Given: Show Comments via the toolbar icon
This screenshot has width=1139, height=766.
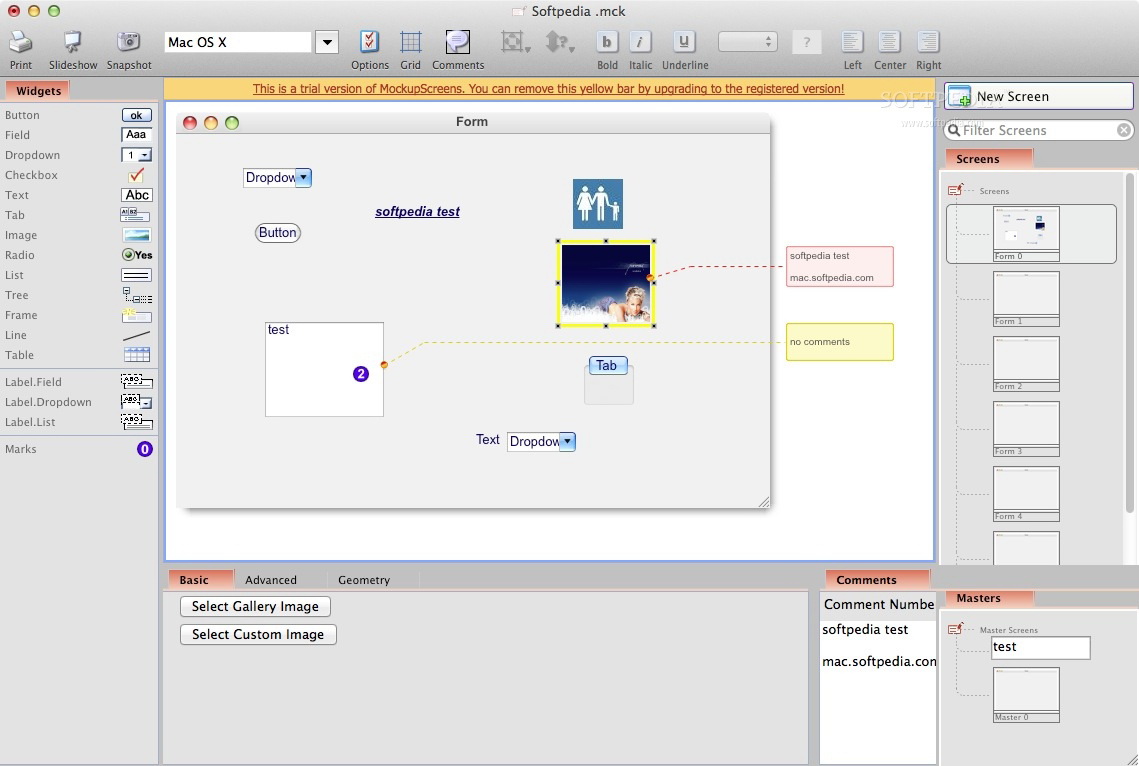Looking at the screenshot, I should tap(458, 43).
